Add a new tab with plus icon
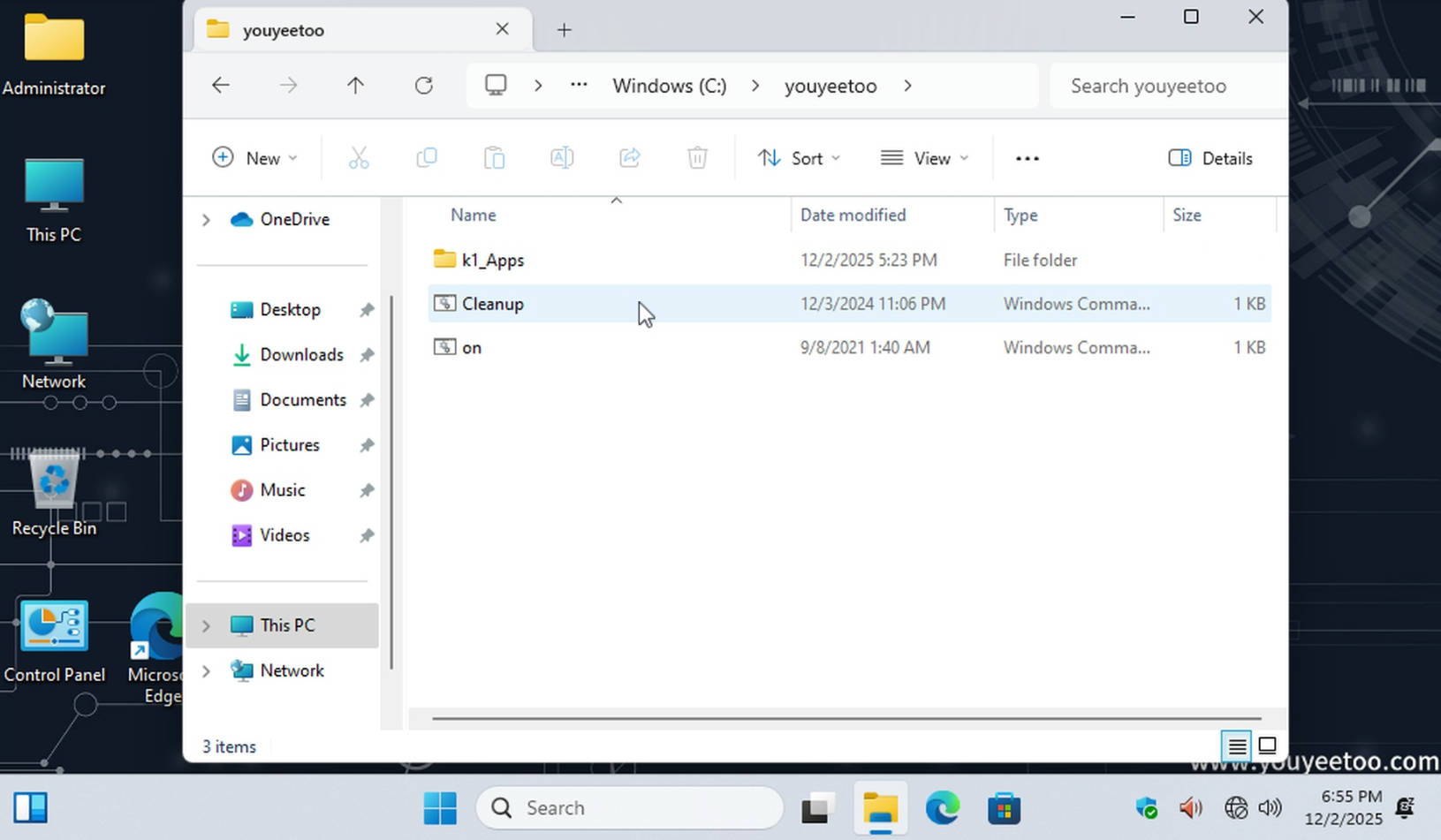 coord(564,30)
